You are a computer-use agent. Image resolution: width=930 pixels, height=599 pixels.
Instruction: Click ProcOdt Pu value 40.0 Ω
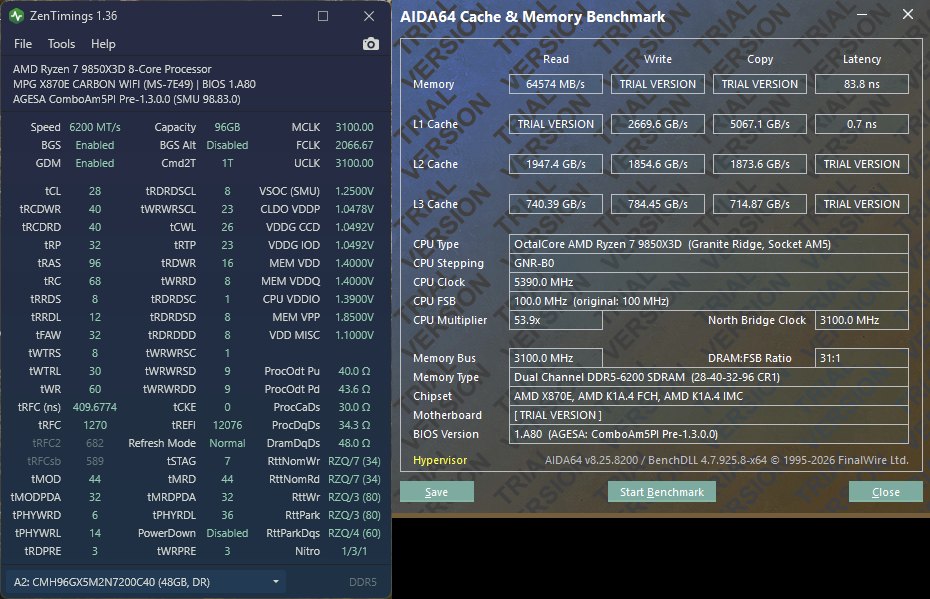click(354, 371)
